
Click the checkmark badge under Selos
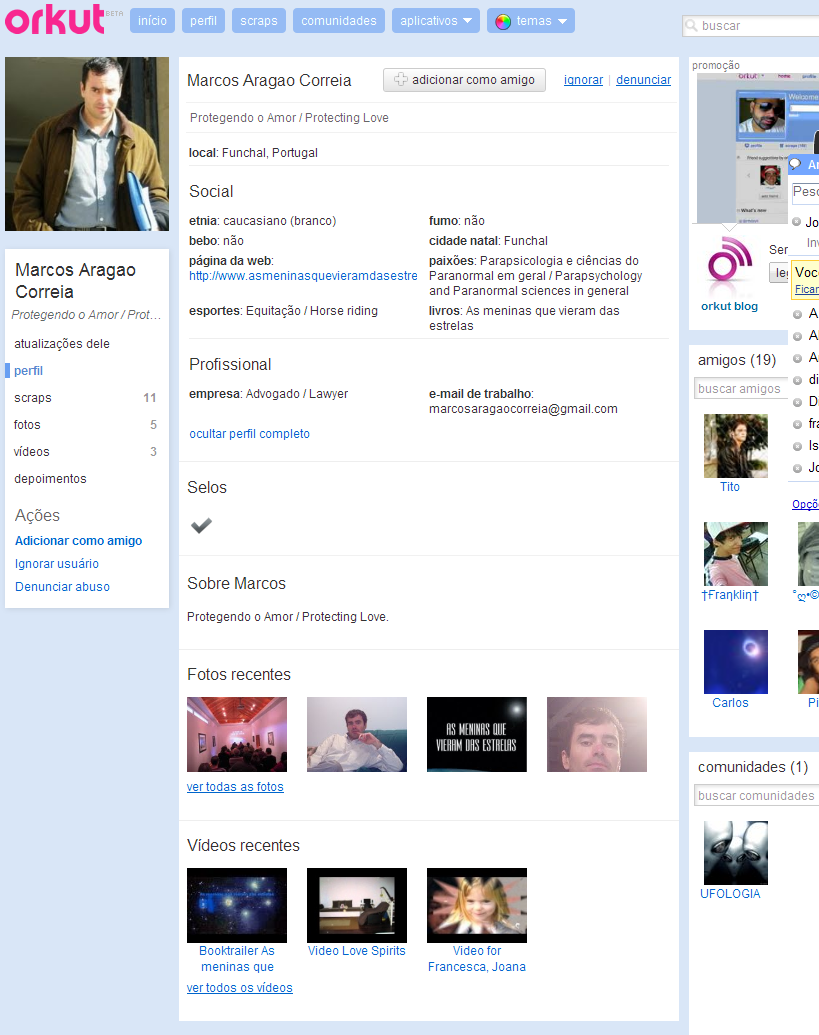click(201, 525)
